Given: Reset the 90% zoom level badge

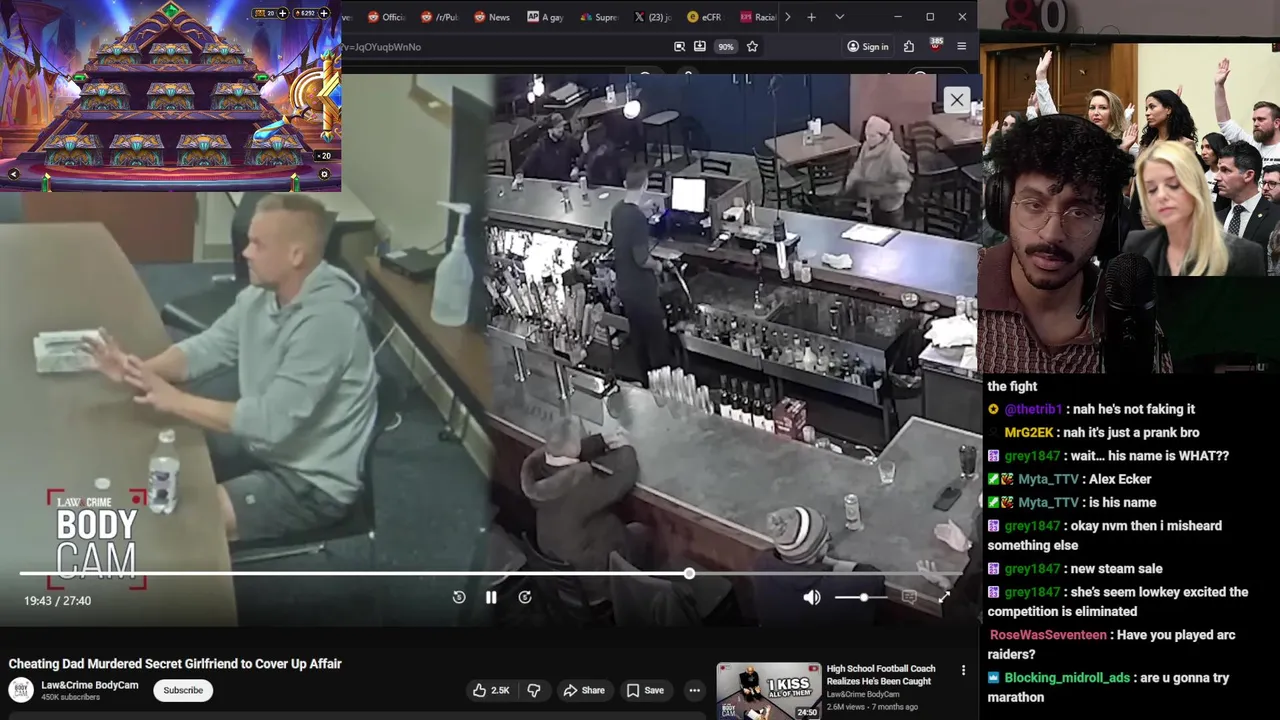Looking at the screenshot, I should (725, 47).
